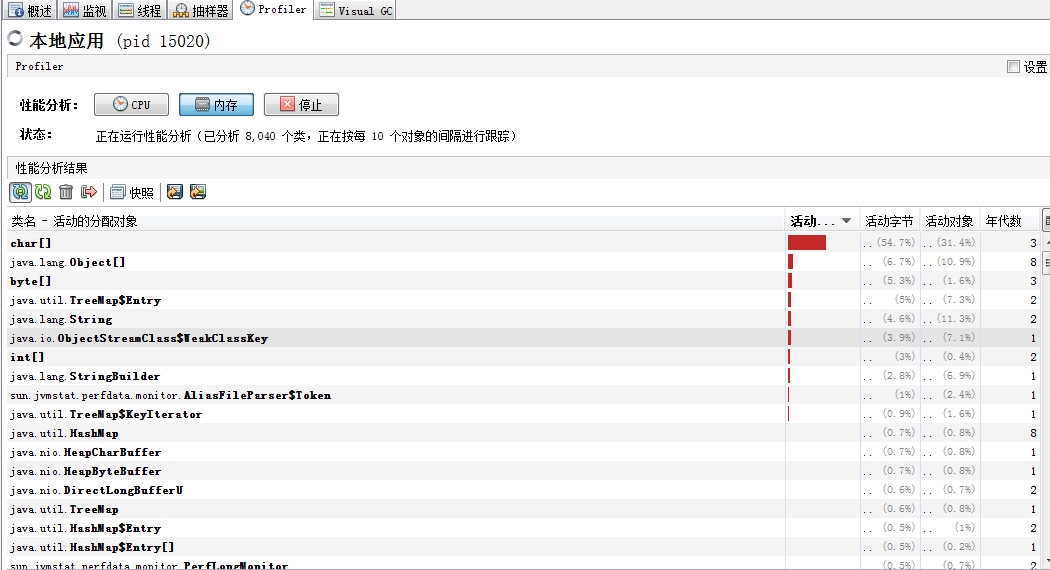1050x570 pixels.
Task: Switch to the 监视 monitor tab
Action: click(84, 10)
